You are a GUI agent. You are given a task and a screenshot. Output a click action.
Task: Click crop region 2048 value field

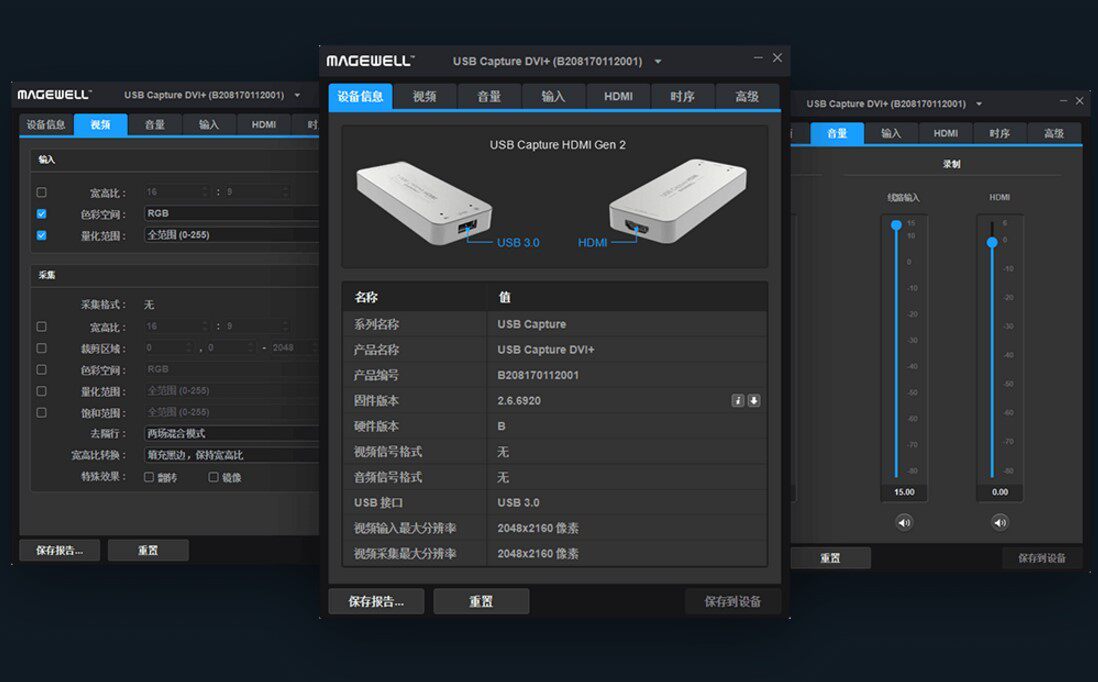[294, 347]
